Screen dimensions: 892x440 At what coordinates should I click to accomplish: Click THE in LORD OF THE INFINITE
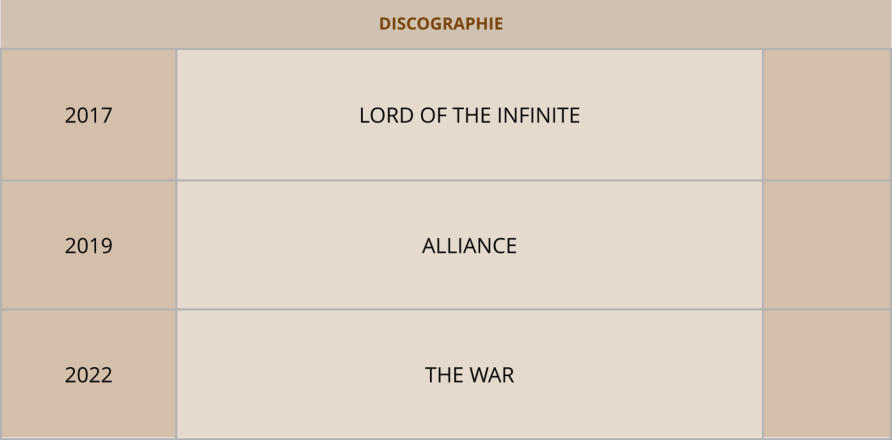point(471,115)
